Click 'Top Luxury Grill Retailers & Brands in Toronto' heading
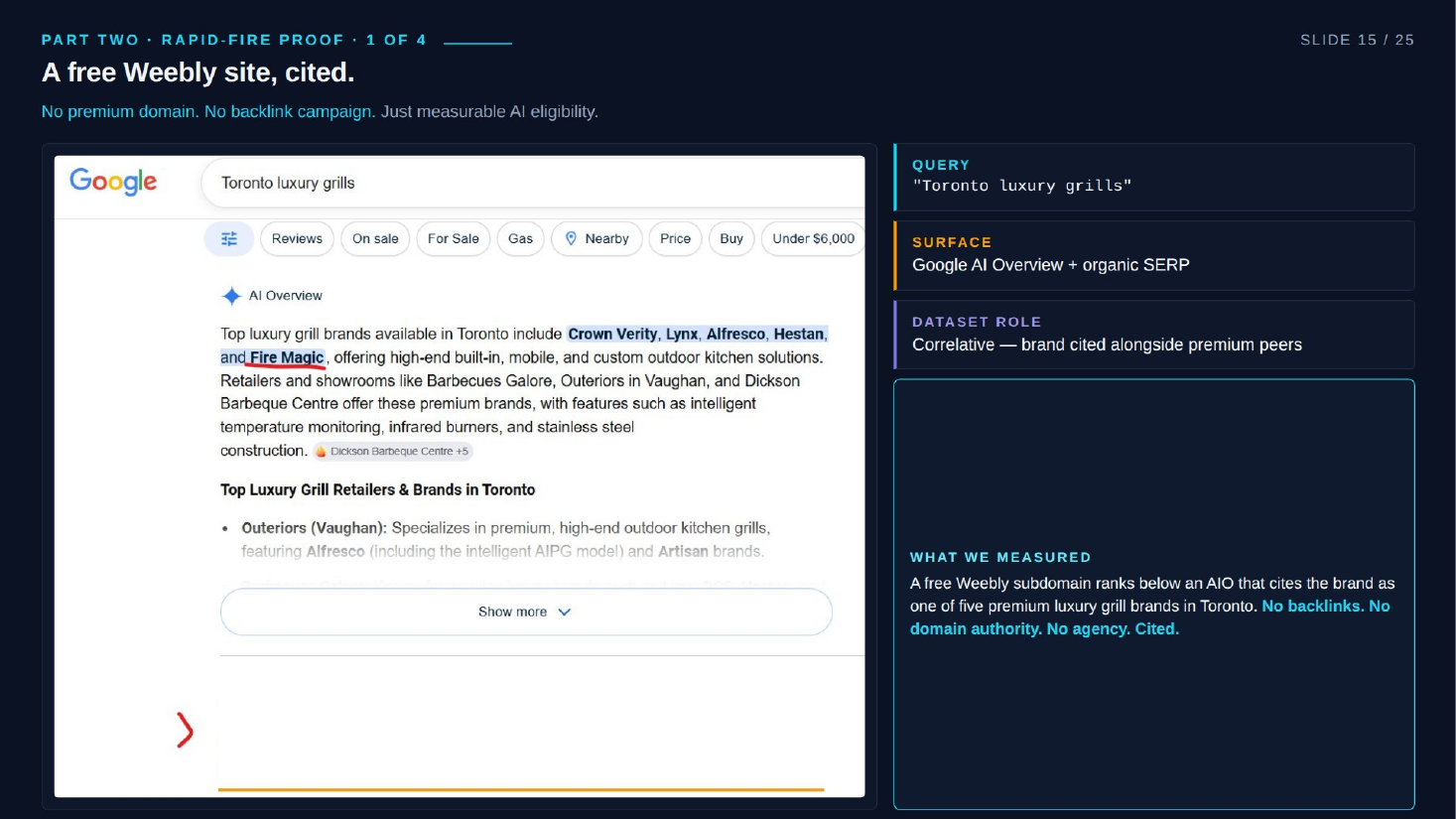The height and width of the screenshot is (819, 1456). pyautogui.click(x=378, y=490)
